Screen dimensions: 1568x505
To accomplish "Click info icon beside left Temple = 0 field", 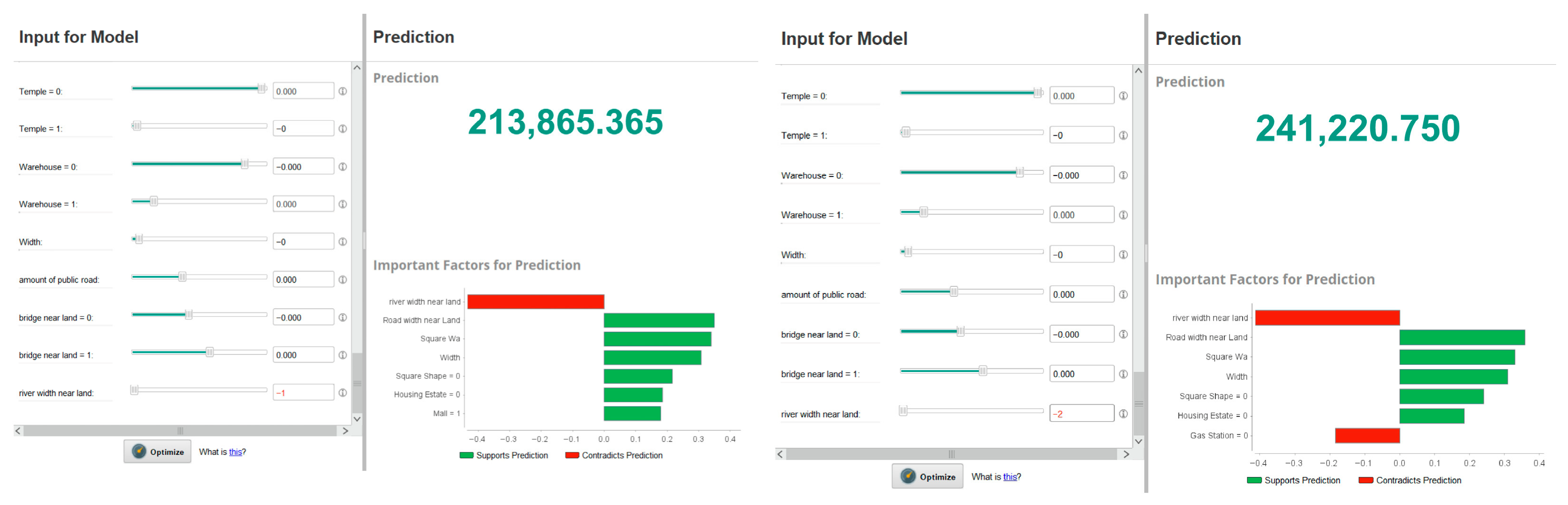I will click(x=343, y=91).
